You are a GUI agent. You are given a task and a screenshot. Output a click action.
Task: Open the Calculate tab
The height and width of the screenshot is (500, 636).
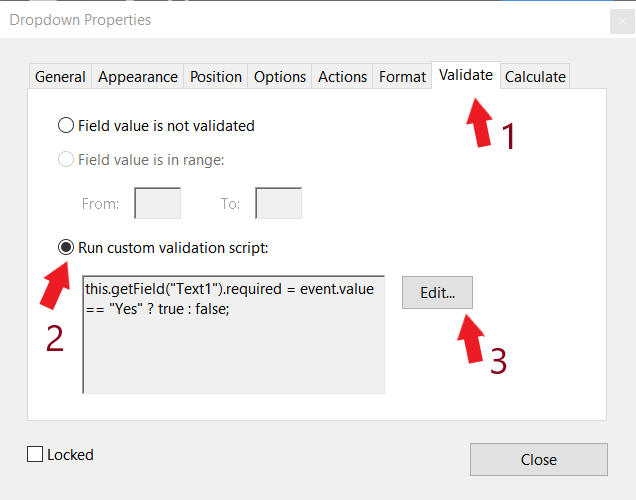click(x=535, y=77)
